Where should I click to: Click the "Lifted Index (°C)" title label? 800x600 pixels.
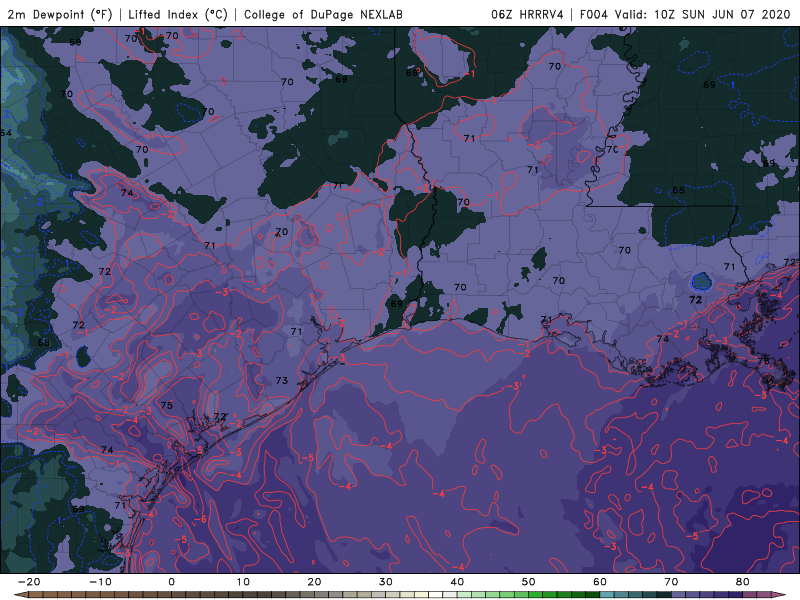tap(178, 14)
